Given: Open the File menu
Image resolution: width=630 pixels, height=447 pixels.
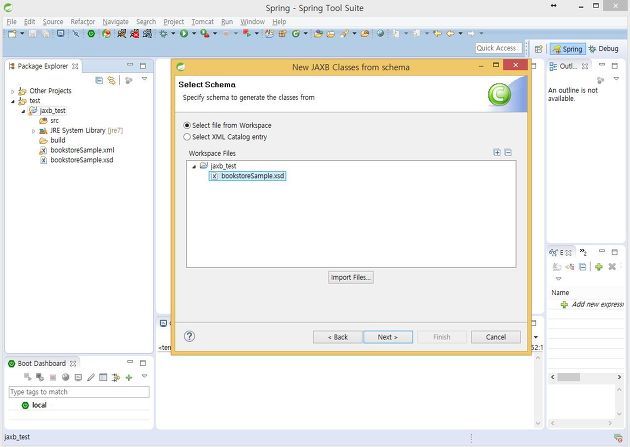Looking at the screenshot, I should pyautogui.click(x=11, y=22).
